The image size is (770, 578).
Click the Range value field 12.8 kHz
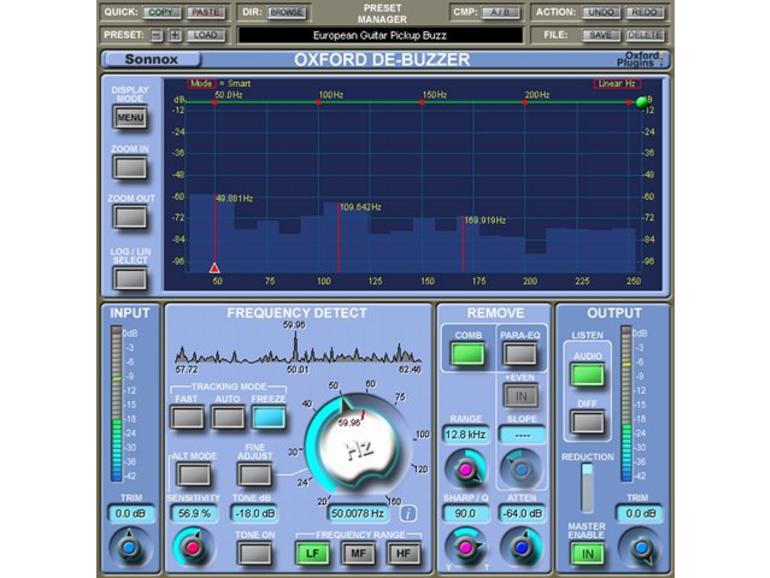click(x=466, y=435)
